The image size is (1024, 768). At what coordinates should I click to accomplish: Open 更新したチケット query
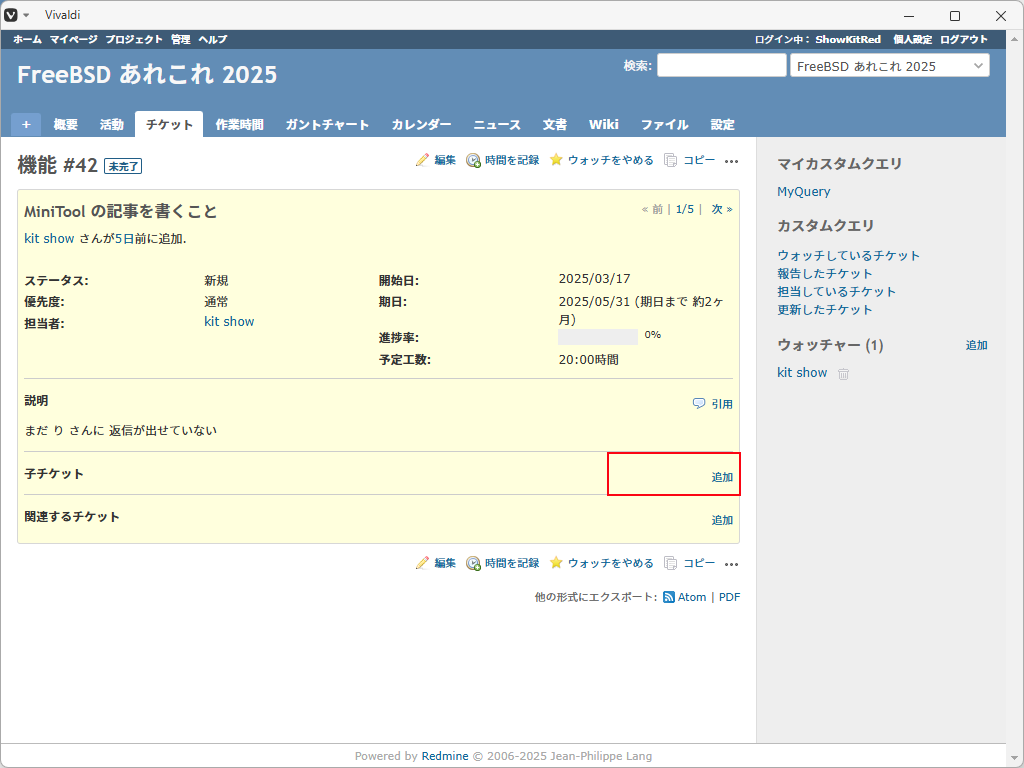click(x=824, y=310)
